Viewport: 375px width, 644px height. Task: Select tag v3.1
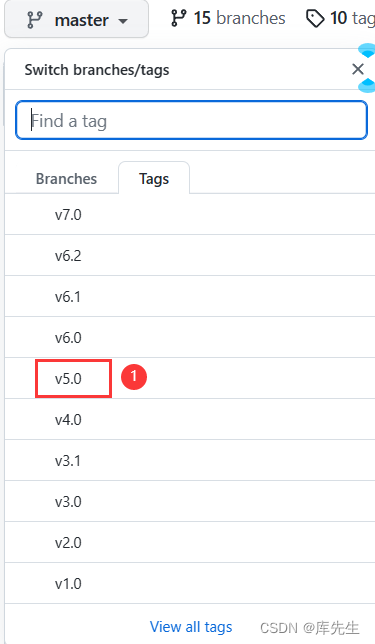tap(190, 460)
